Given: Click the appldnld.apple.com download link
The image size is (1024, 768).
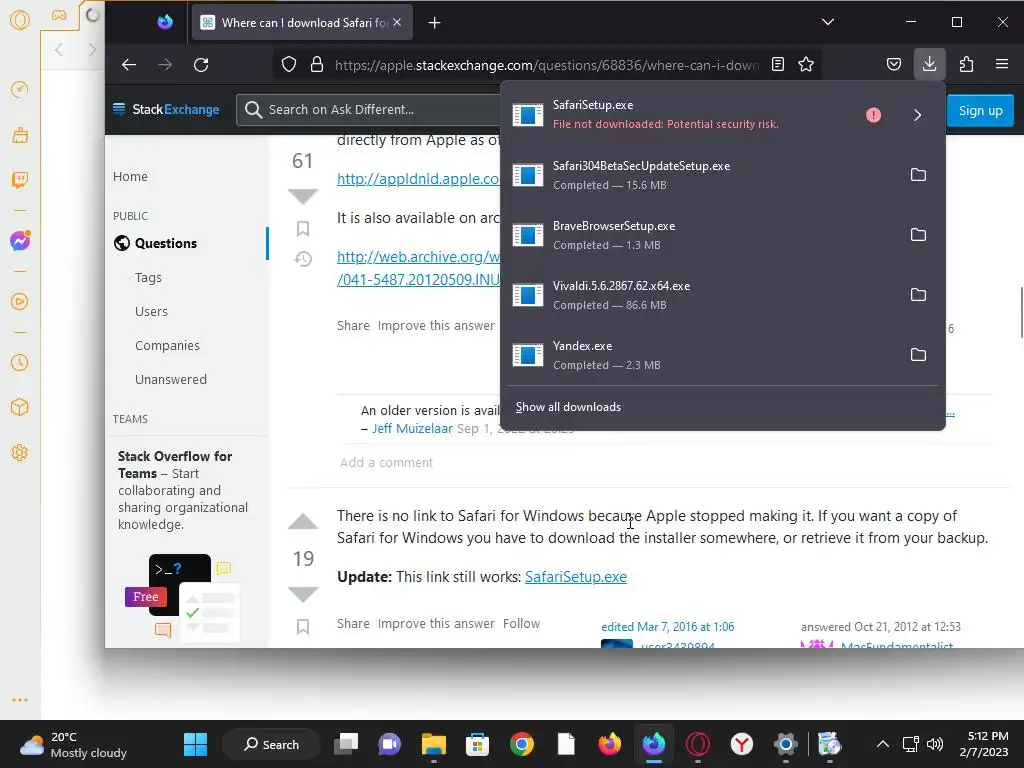Looking at the screenshot, I should [418, 179].
